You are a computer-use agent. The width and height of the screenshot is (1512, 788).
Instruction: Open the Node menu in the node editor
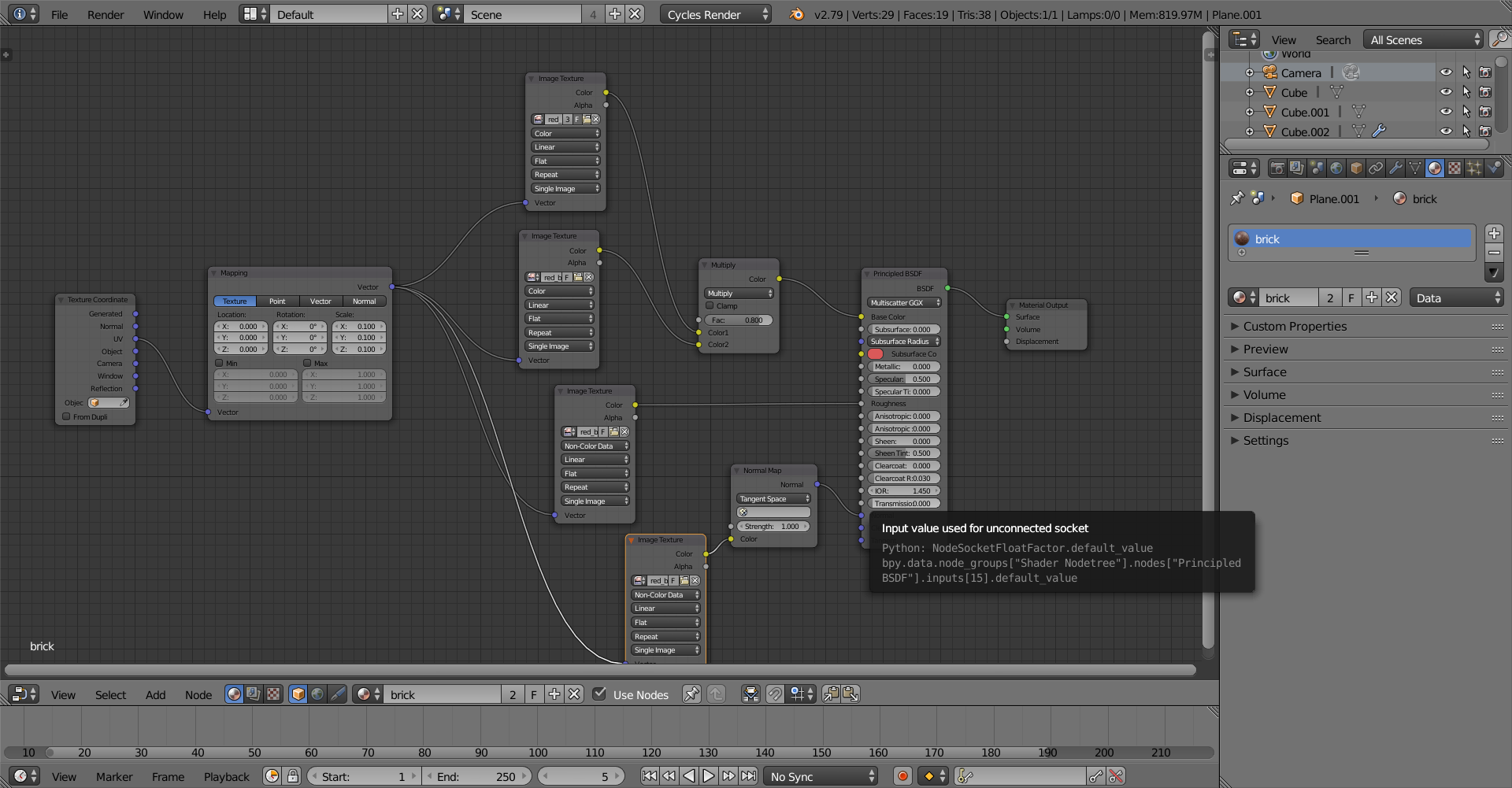198,694
